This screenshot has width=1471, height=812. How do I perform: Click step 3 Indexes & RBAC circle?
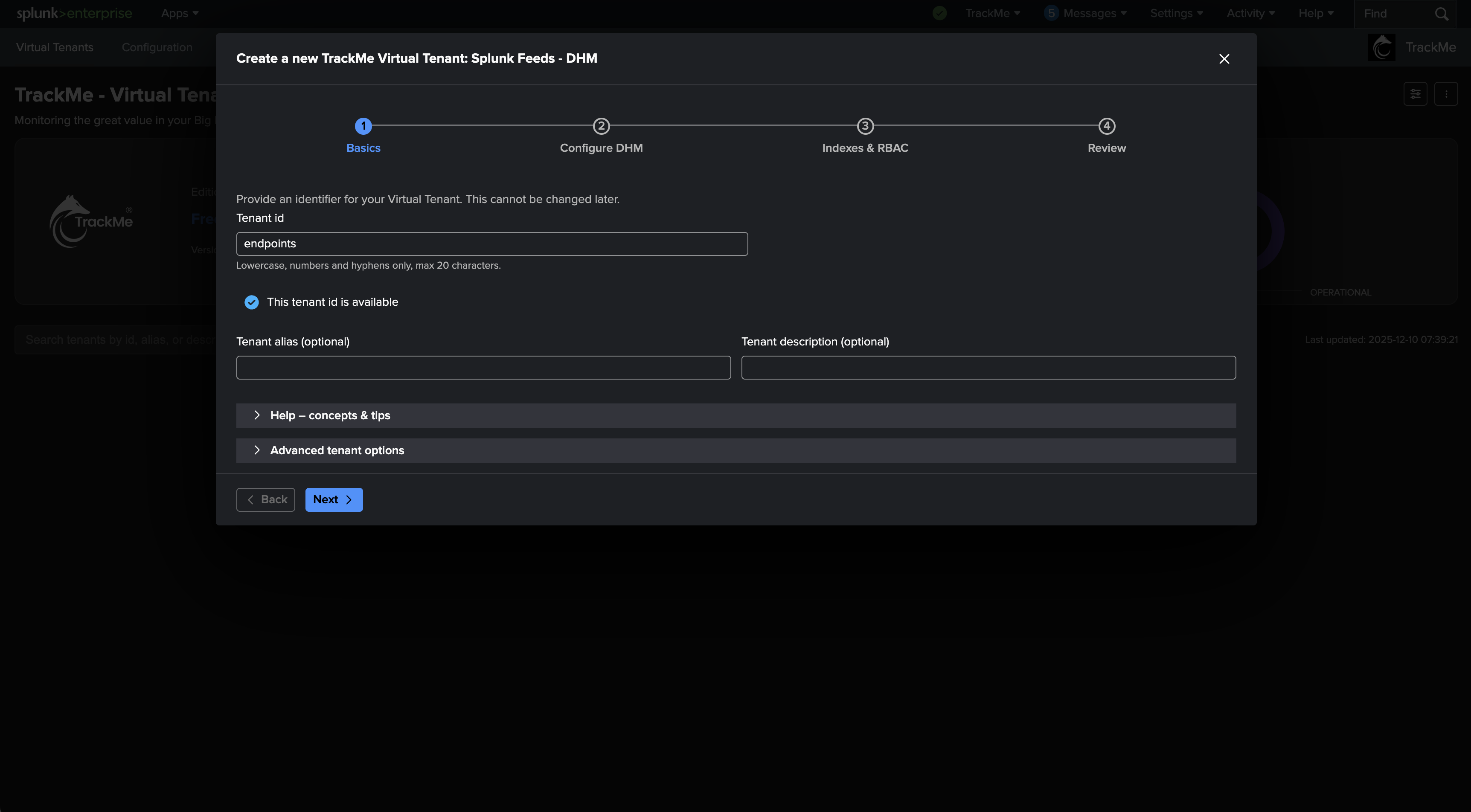pyautogui.click(x=865, y=126)
